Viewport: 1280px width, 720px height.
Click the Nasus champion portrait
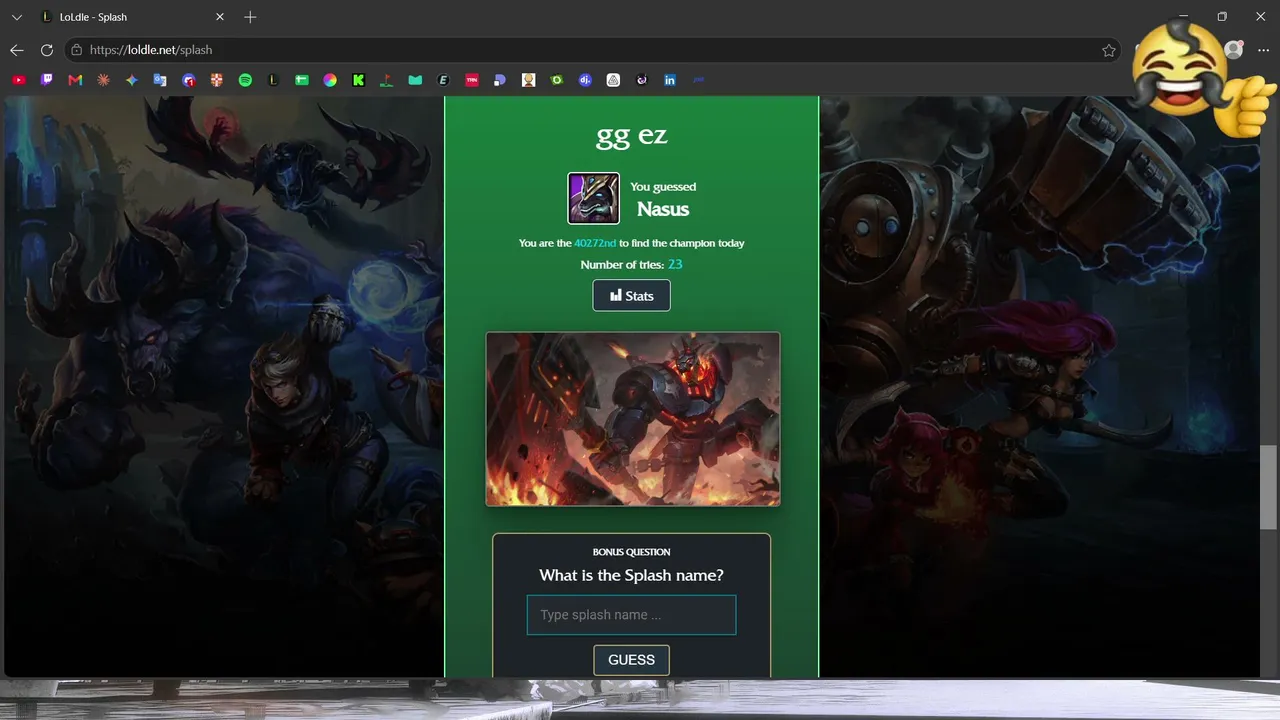(594, 198)
